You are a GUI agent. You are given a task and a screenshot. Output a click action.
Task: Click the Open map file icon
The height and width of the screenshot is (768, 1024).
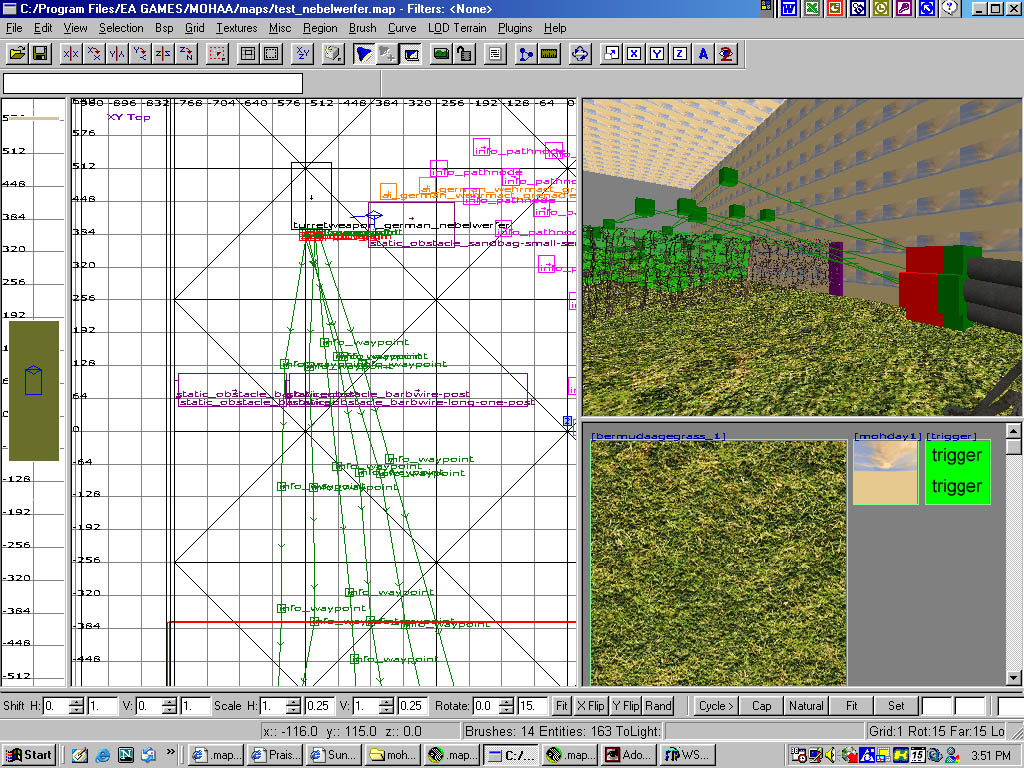(x=17, y=53)
